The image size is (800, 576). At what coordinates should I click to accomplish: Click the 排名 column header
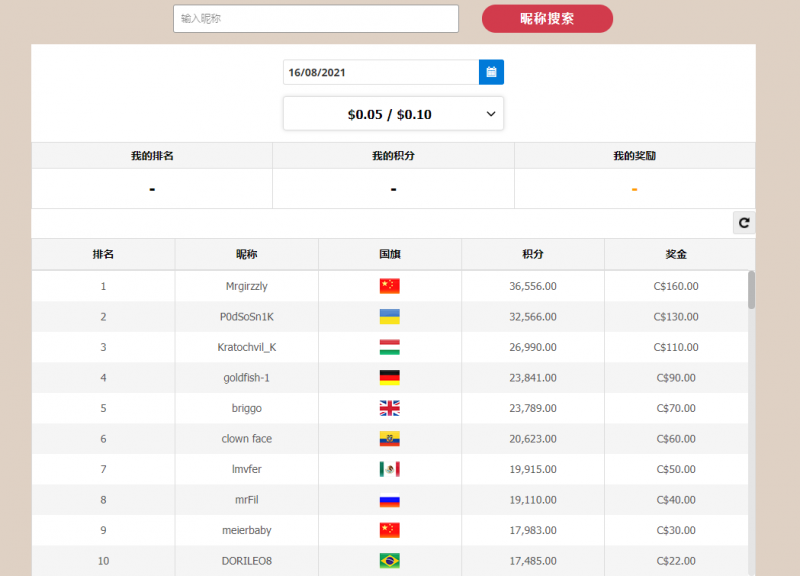103,254
